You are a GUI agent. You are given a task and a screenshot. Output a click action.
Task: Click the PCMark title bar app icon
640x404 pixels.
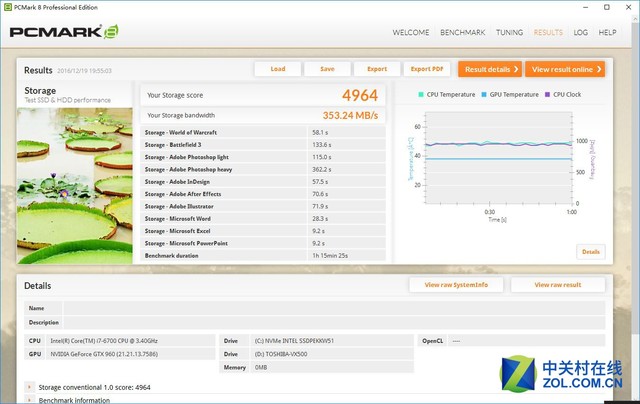click(7, 7)
